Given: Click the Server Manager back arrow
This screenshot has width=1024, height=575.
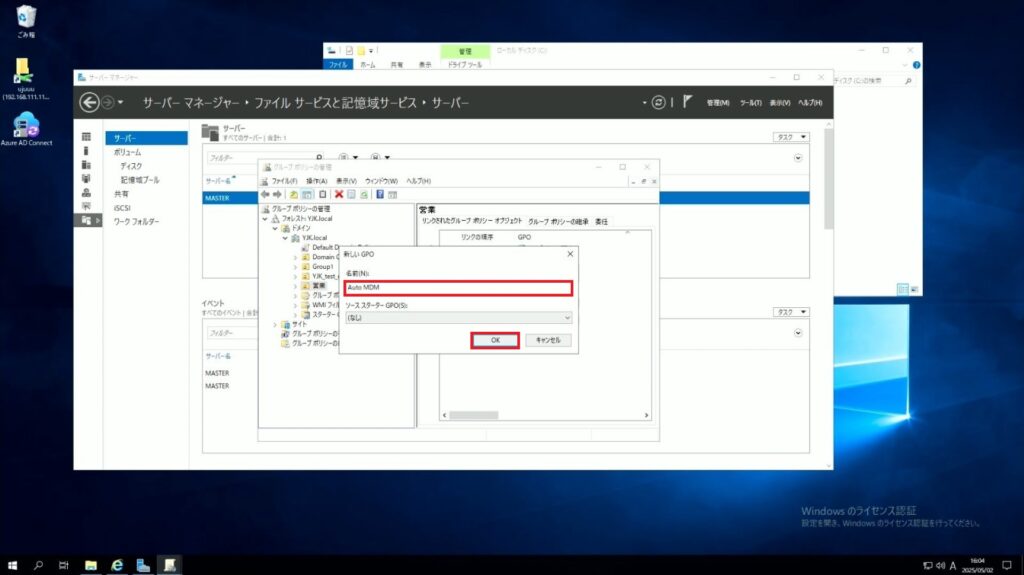Looking at the screenshot, I should 90,103.
